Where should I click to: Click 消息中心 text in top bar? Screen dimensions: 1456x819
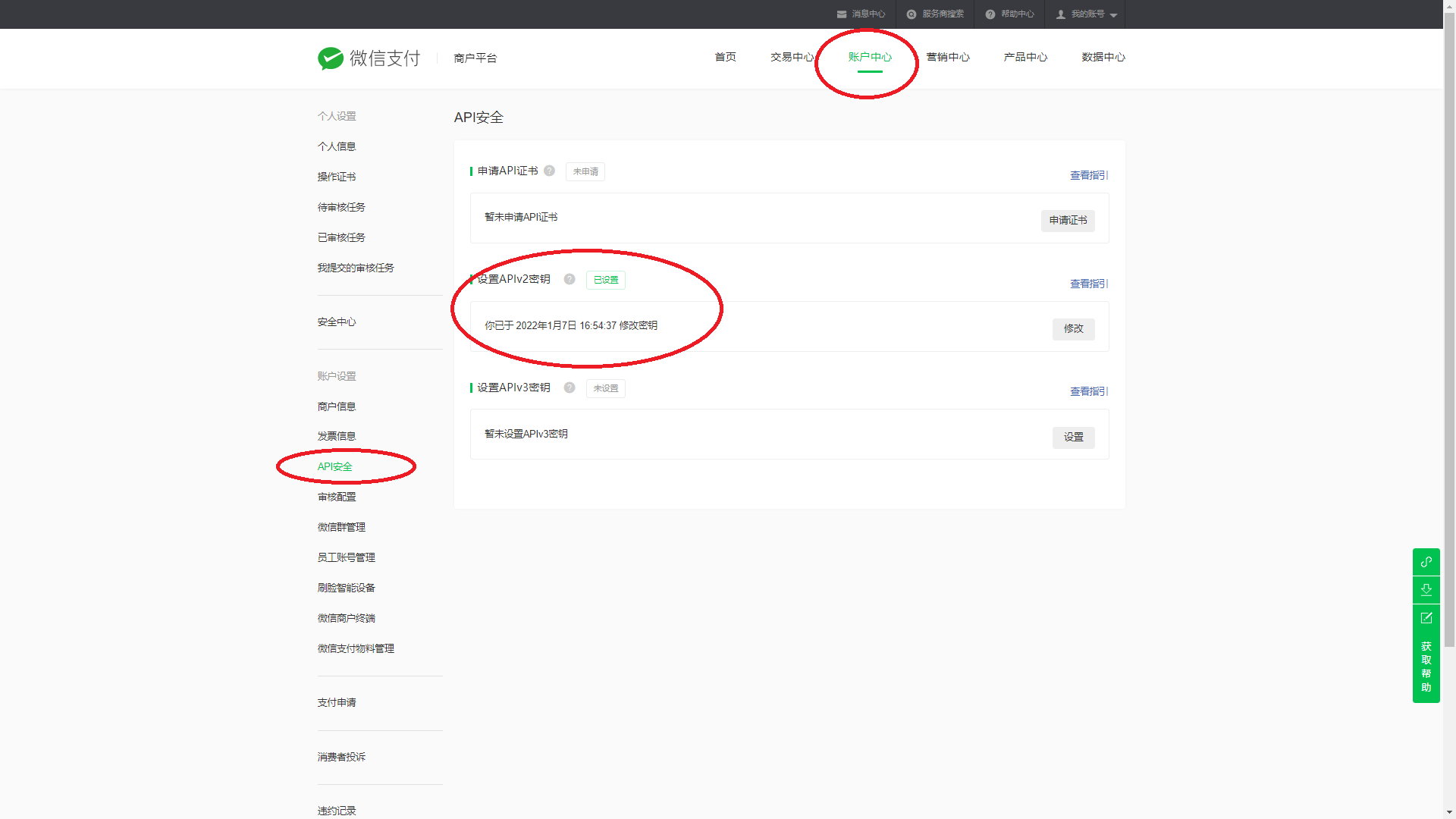868,14
